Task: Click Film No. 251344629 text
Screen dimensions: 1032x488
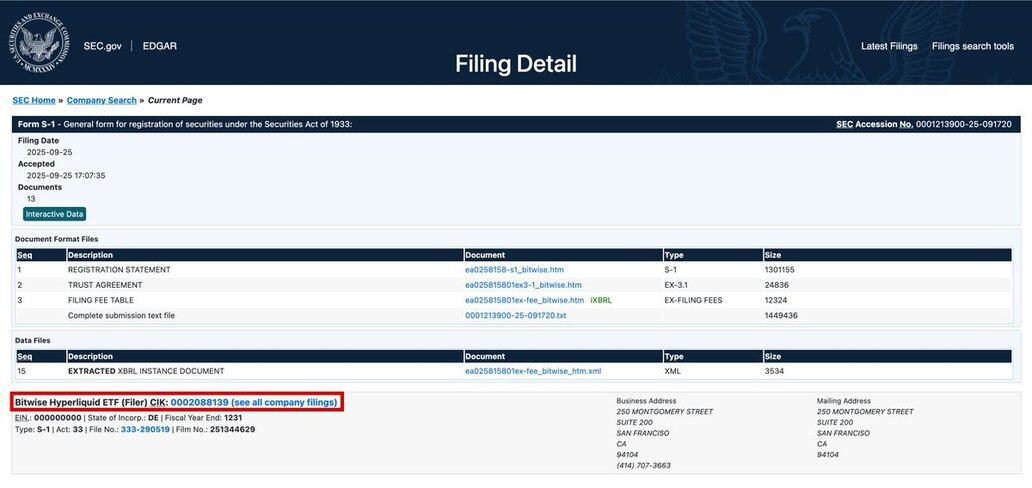Action: click(x=214, y=429)
